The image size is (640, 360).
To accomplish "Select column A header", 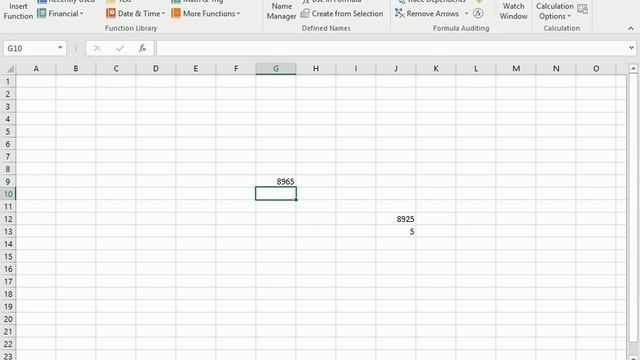I will point(36,69).
